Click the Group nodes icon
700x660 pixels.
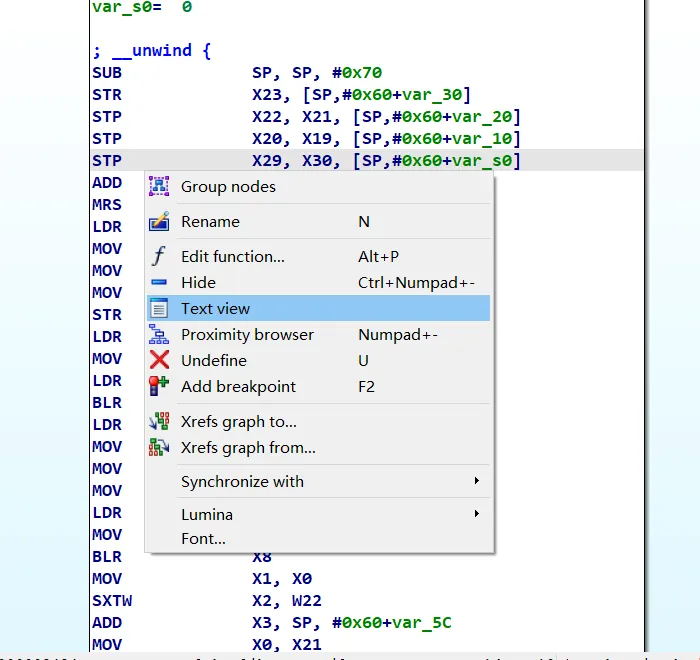(159, 186)
